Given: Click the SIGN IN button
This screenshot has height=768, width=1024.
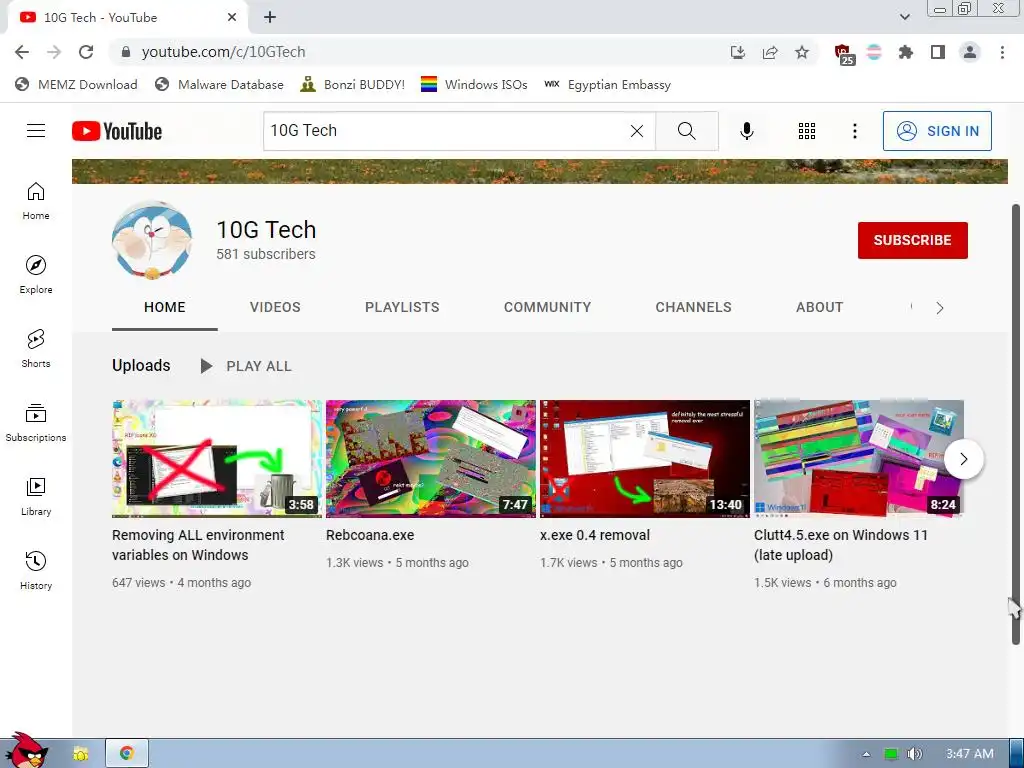Looking at the screenshot, I should point(937,131).
